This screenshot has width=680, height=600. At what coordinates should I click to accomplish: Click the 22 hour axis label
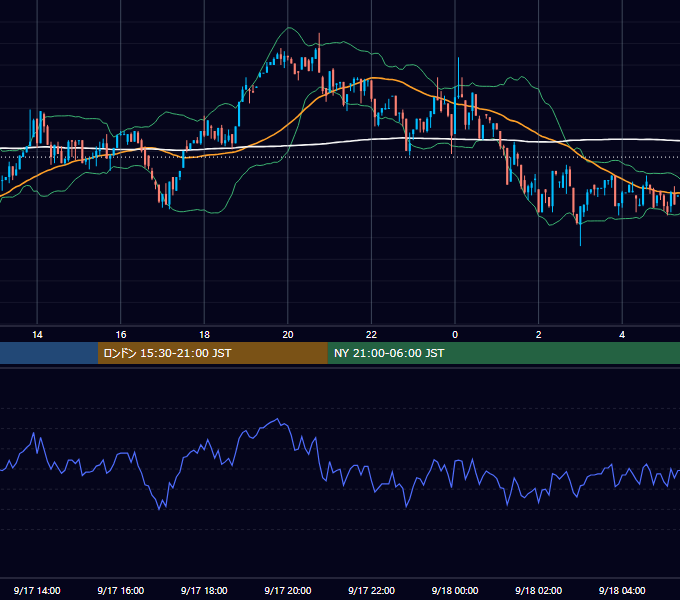371,335
